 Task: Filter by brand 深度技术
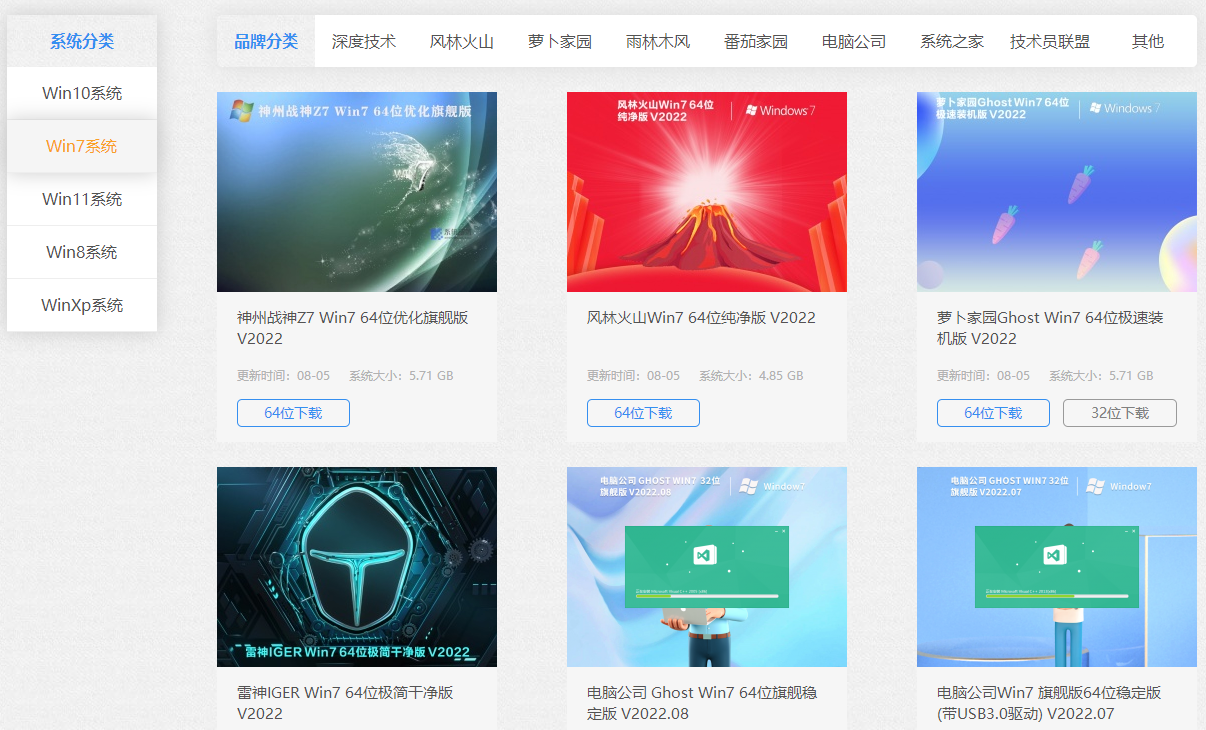[364, 41]
